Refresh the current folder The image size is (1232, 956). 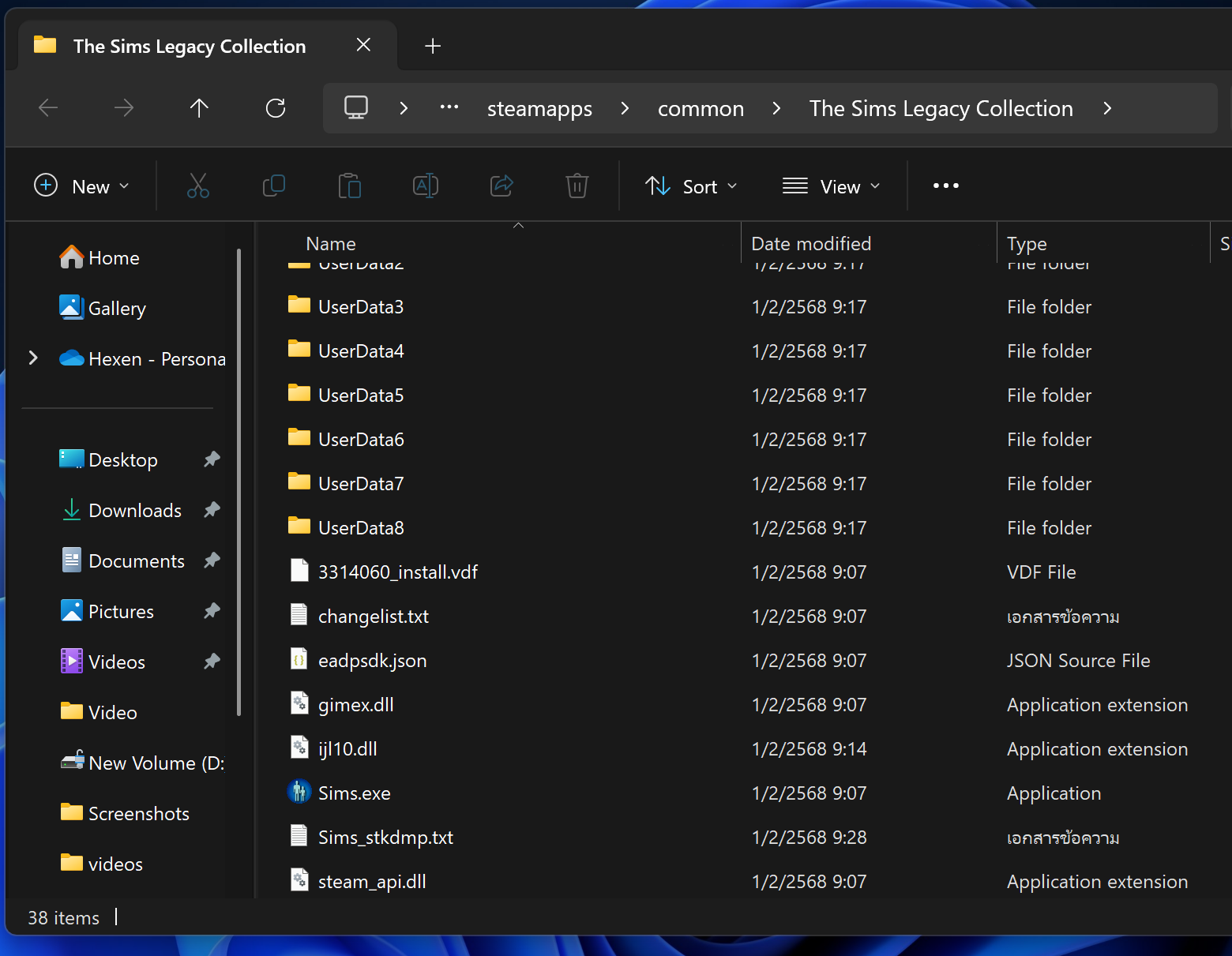point(276,108)
